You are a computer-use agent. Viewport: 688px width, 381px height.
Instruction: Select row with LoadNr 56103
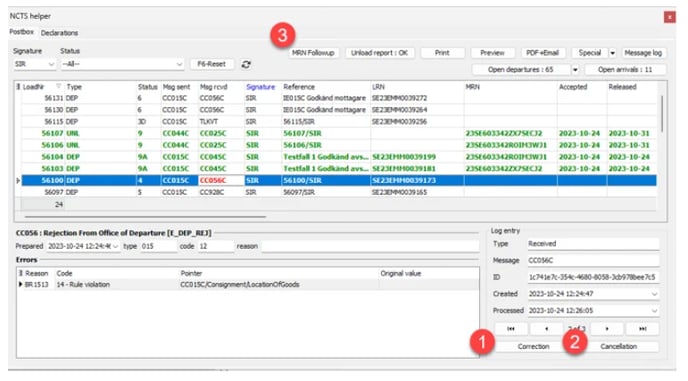coord(339,169)
